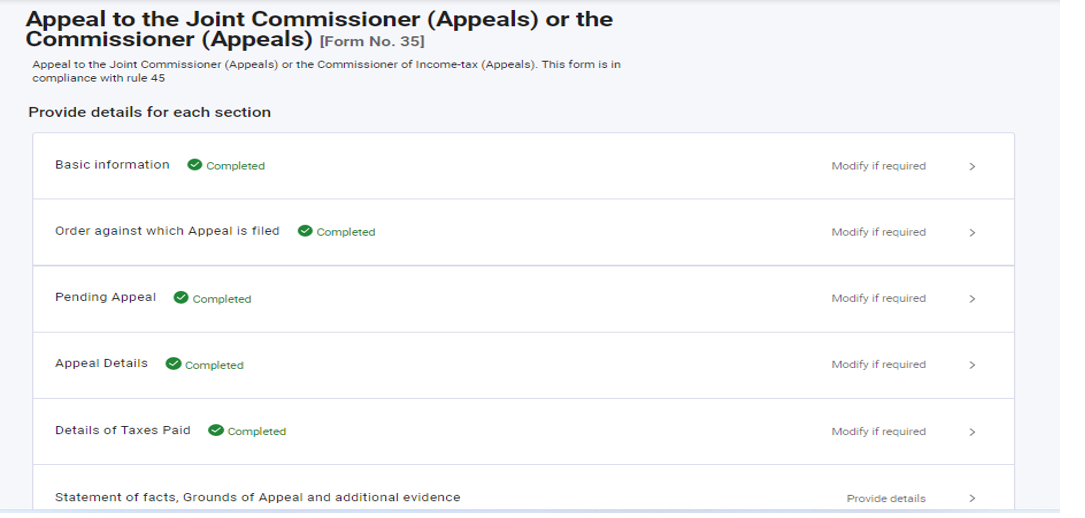The width and height of the screenshot is (1085, 518).
Task: Click the green tick beside Details of Taxes Paid
Action: (216, 431)
